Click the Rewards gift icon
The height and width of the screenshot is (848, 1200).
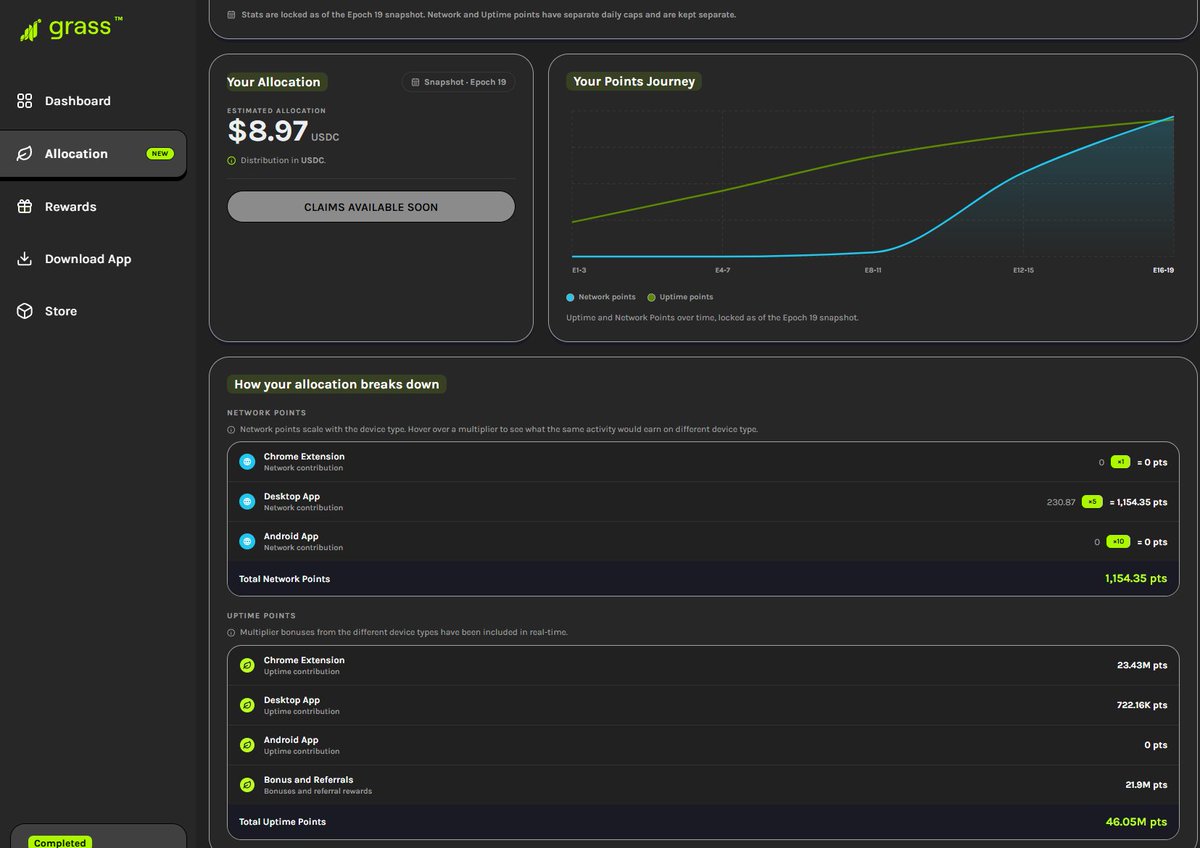tap(25, 207)
